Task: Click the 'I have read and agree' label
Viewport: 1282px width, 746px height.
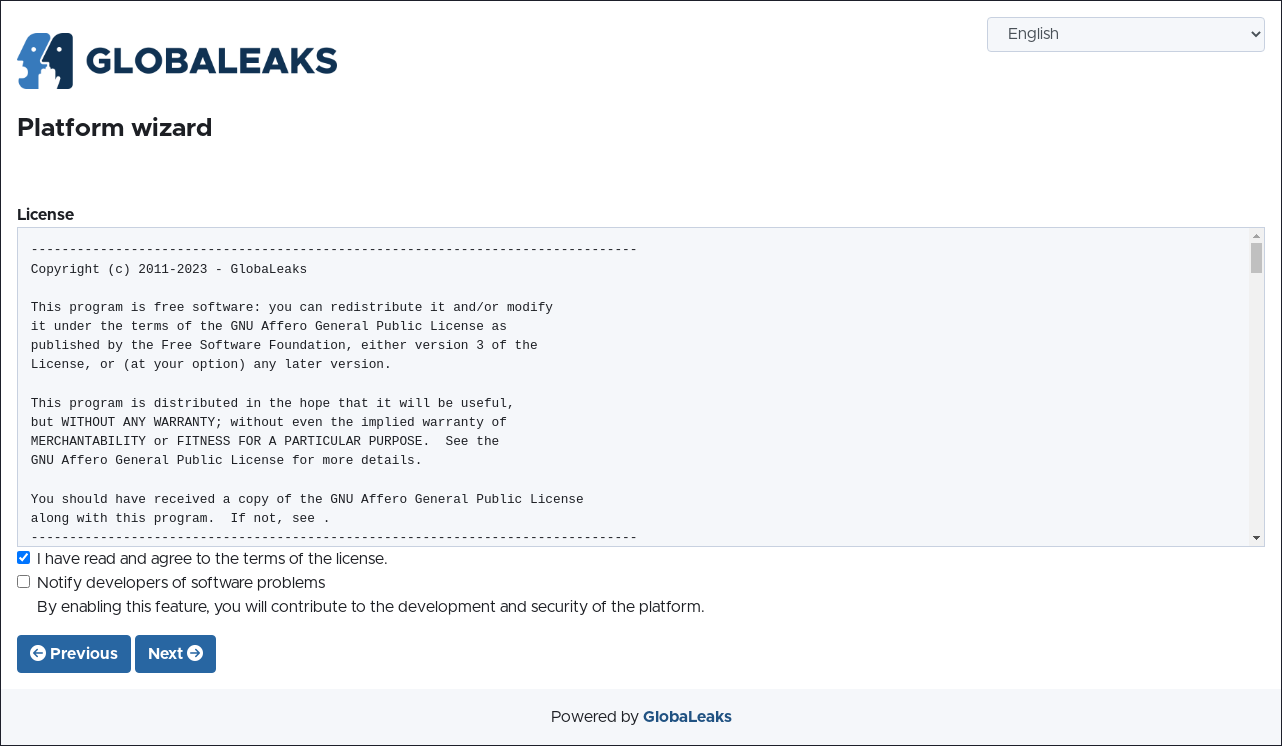Action: click(212, 559)
